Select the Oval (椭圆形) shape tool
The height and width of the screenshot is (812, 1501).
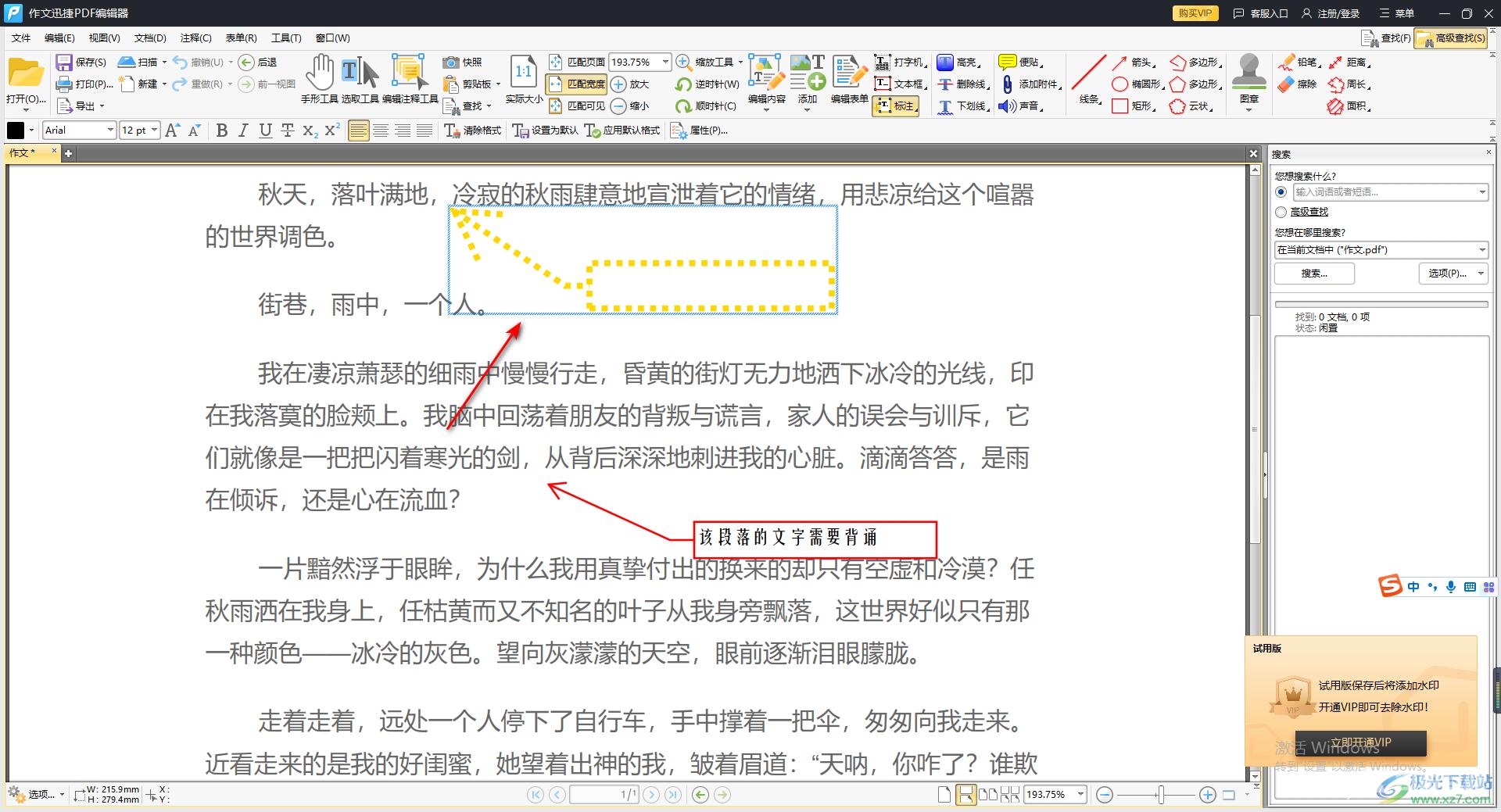tap(1137, 84)
